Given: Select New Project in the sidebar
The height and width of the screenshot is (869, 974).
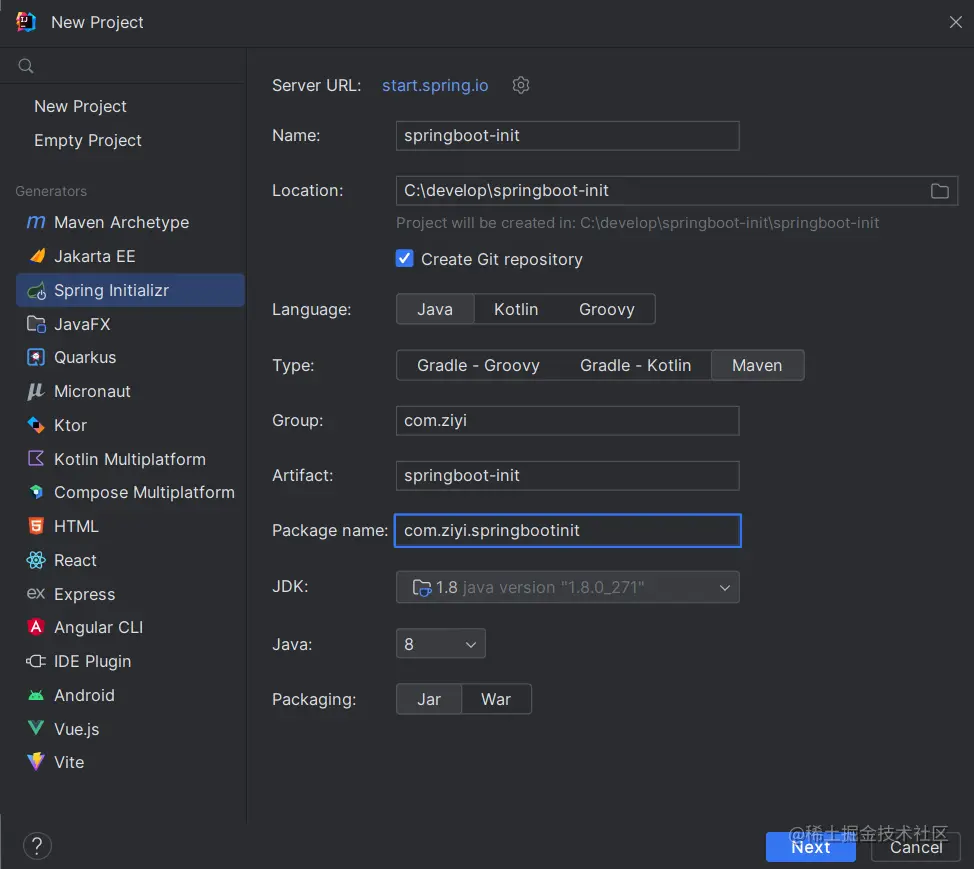Looking at the screenshot, I should click(x=80, y=106).
